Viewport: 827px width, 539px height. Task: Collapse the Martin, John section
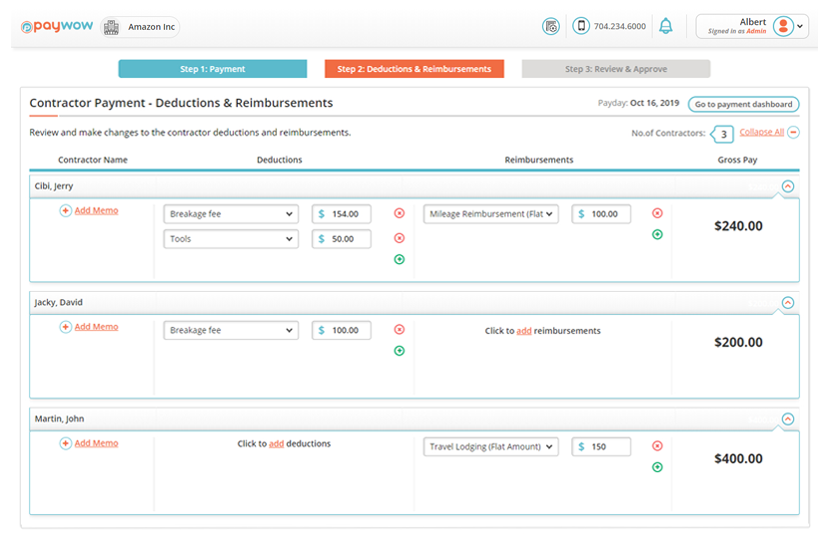click(788, 419)
